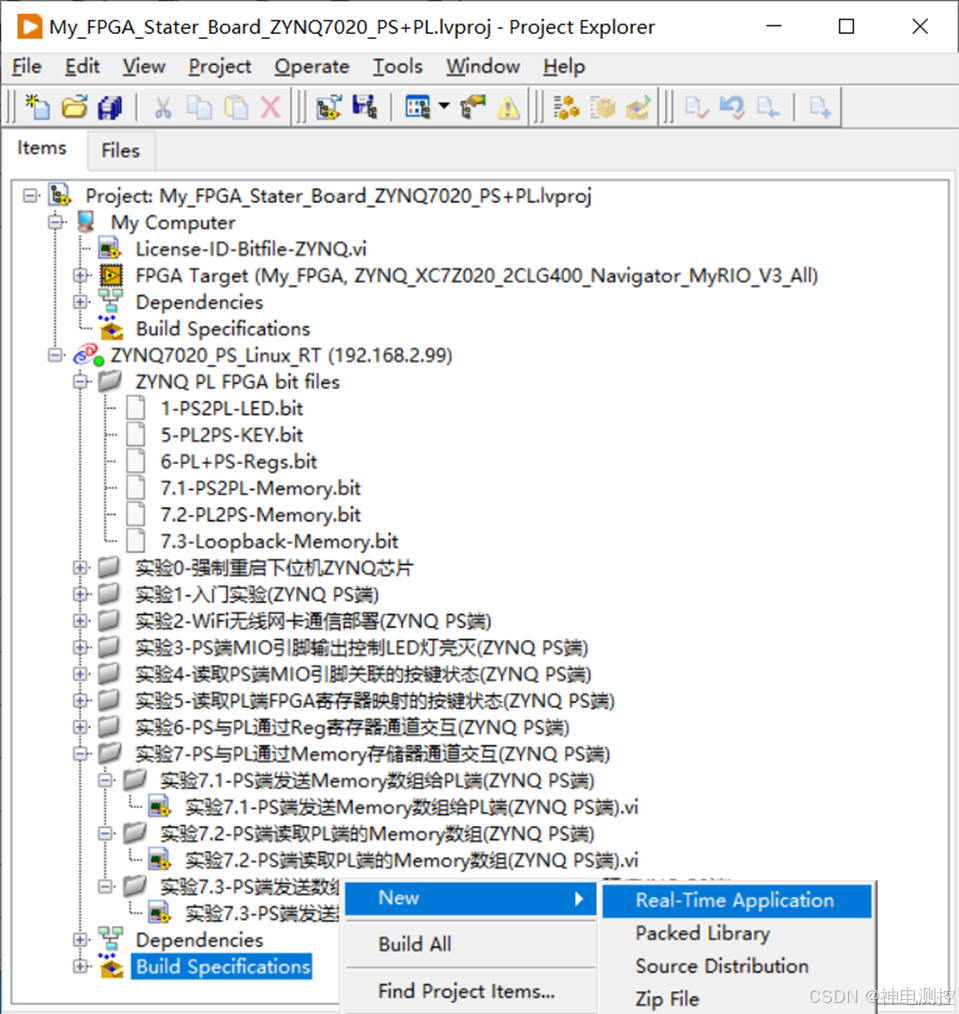Click the My Computer monitor icon

coord(85,222)
